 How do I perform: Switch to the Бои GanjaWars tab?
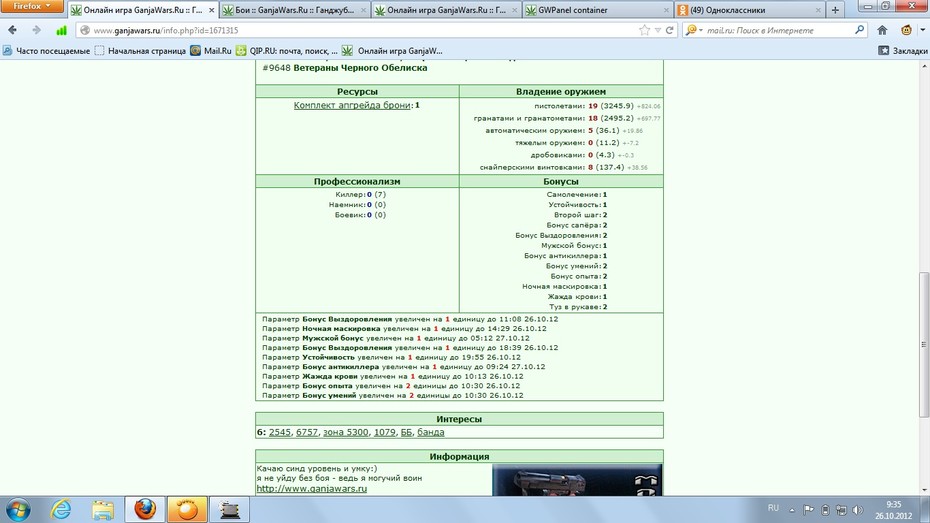tap(294, 10)
